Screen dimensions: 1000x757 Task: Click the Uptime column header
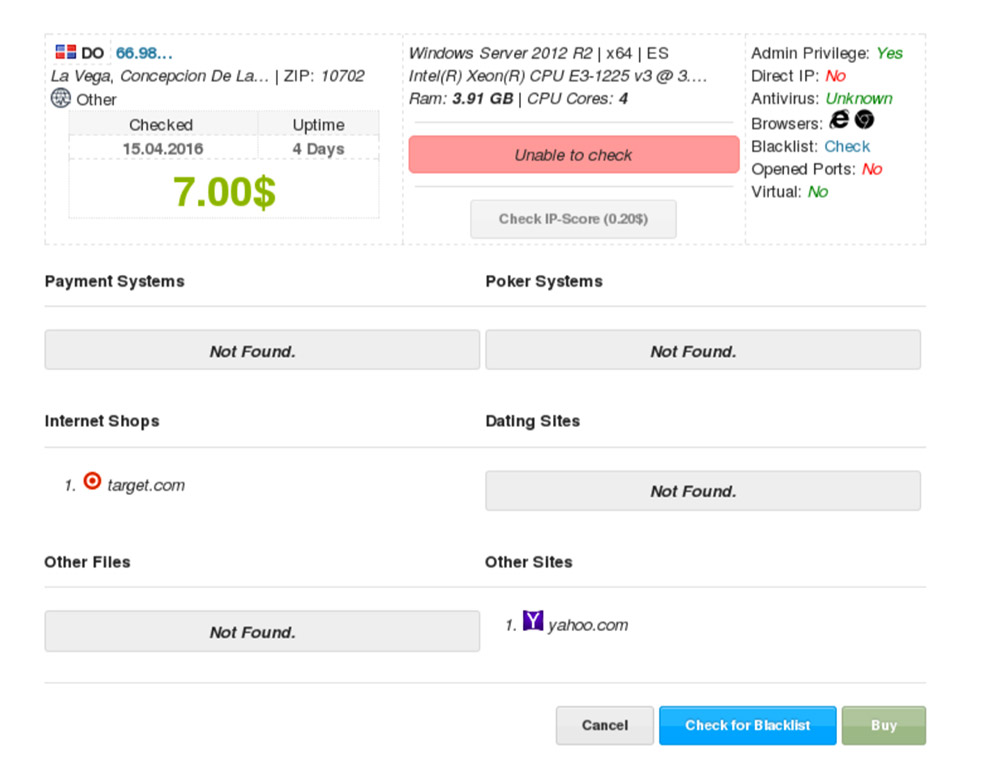click(x=318, y=125)
